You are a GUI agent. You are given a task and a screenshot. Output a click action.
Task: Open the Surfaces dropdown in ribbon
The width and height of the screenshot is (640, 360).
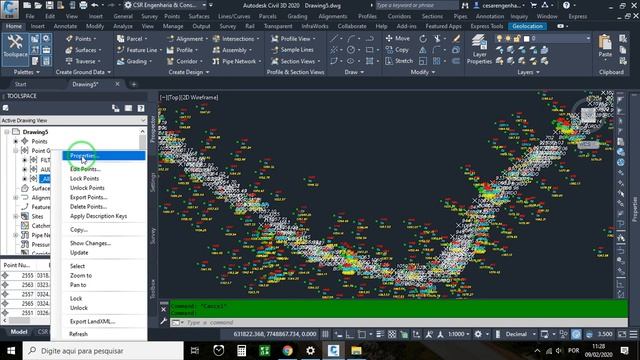[x=83, y=50]
